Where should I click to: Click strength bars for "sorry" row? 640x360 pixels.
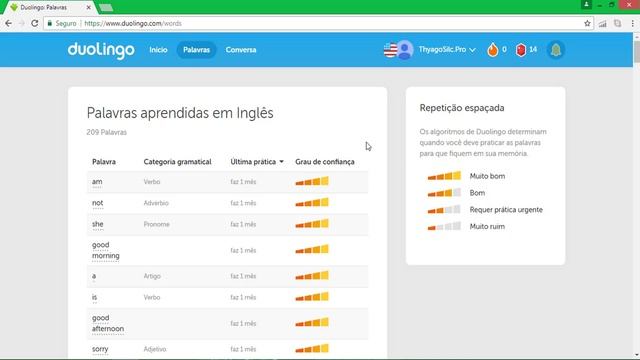[x=312, y=349]
